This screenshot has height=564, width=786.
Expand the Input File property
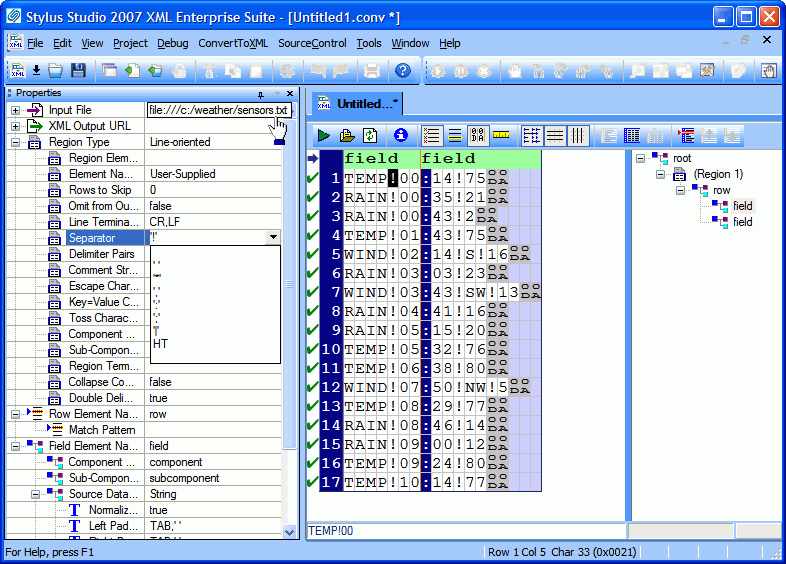point(16,110)
